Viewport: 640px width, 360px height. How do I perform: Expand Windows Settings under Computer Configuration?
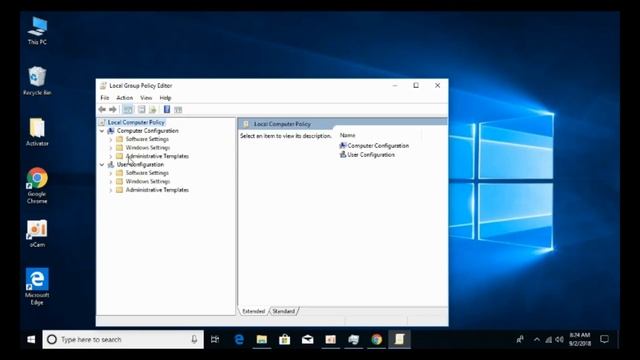(x=111, y=148)
